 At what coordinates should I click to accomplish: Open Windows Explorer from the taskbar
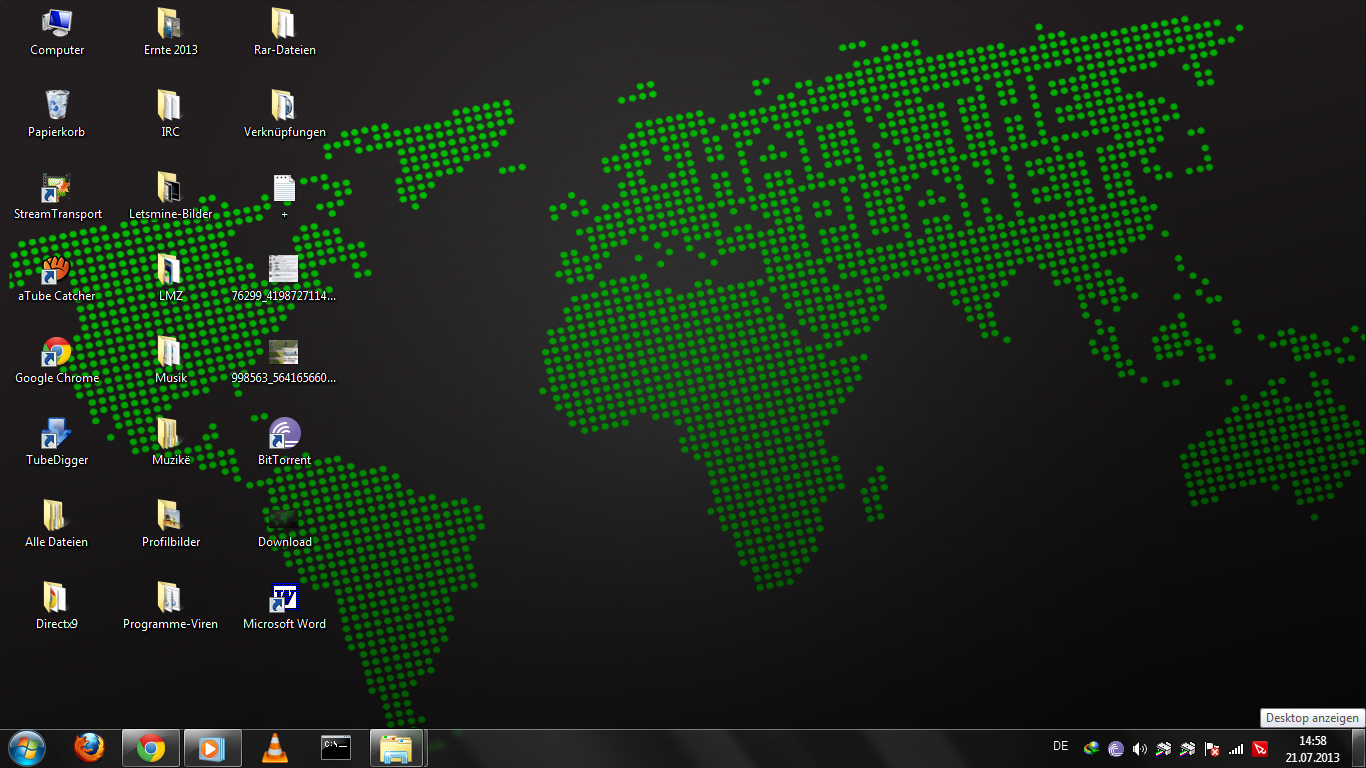coord(397,747)
